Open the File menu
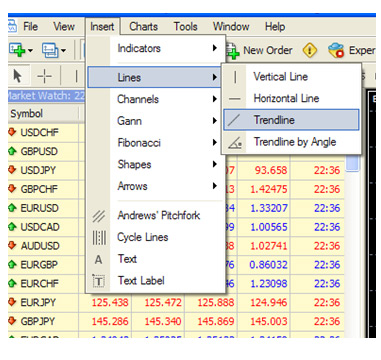Viewport: 381px width, 360px height. pyautogui.click(x=30, y=27)
